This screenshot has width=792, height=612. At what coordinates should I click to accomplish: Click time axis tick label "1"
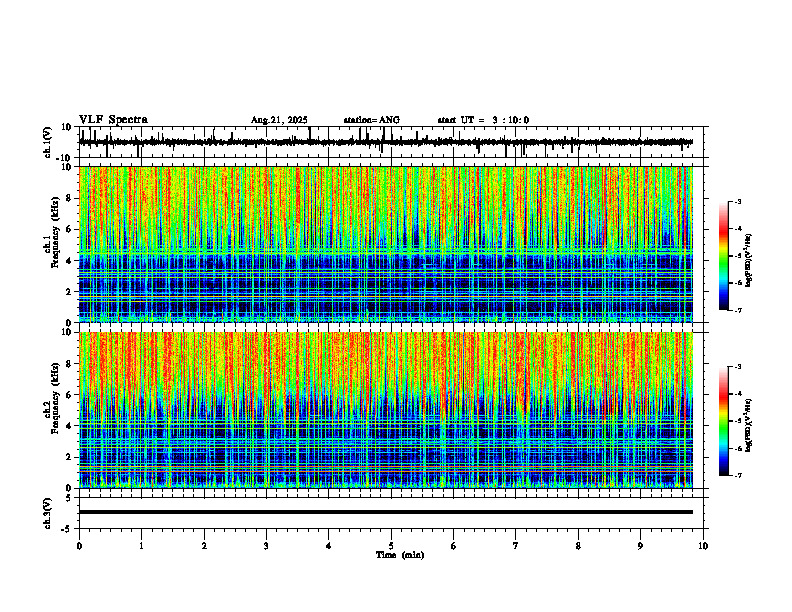tap(141, 546)
